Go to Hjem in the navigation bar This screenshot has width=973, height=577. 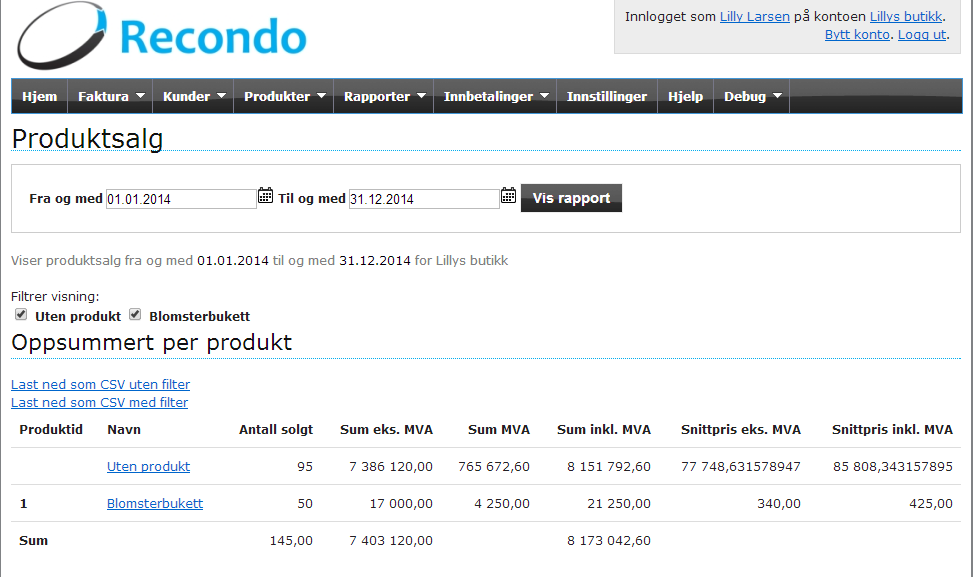[x=40, y=97]
